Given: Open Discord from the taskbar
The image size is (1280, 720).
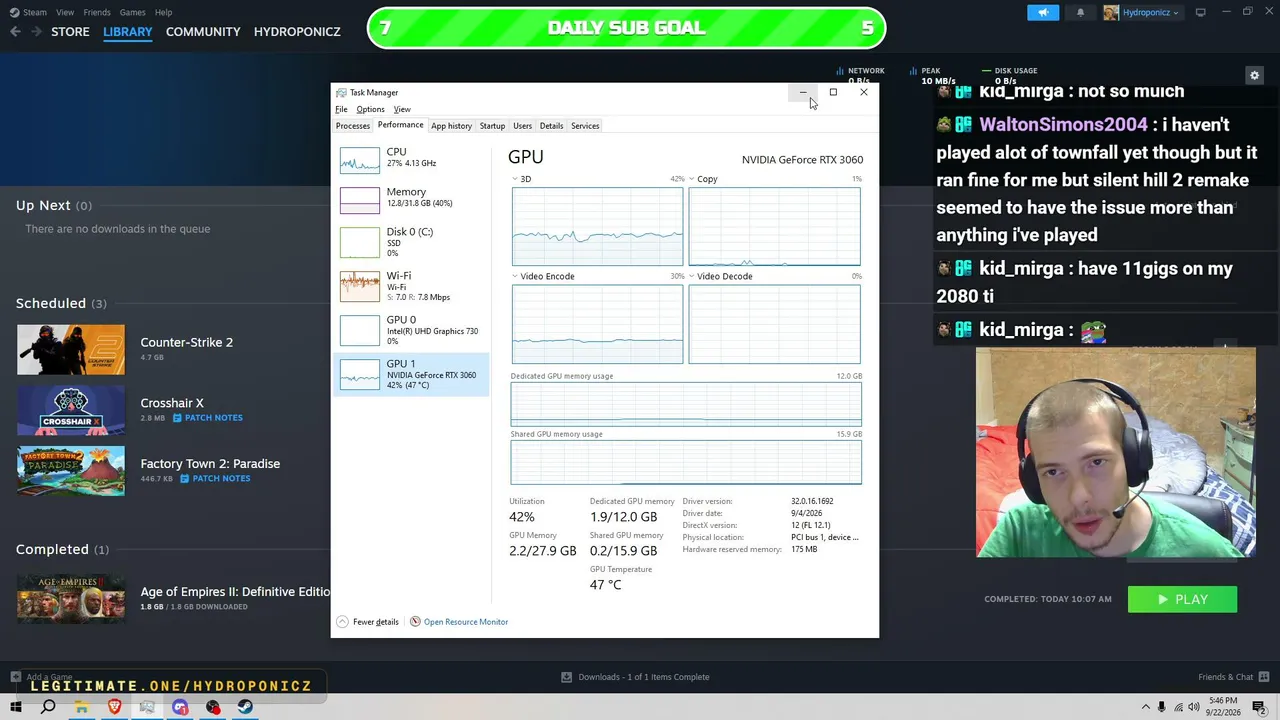Looking at the screenshot, I should tap(180, 707).
